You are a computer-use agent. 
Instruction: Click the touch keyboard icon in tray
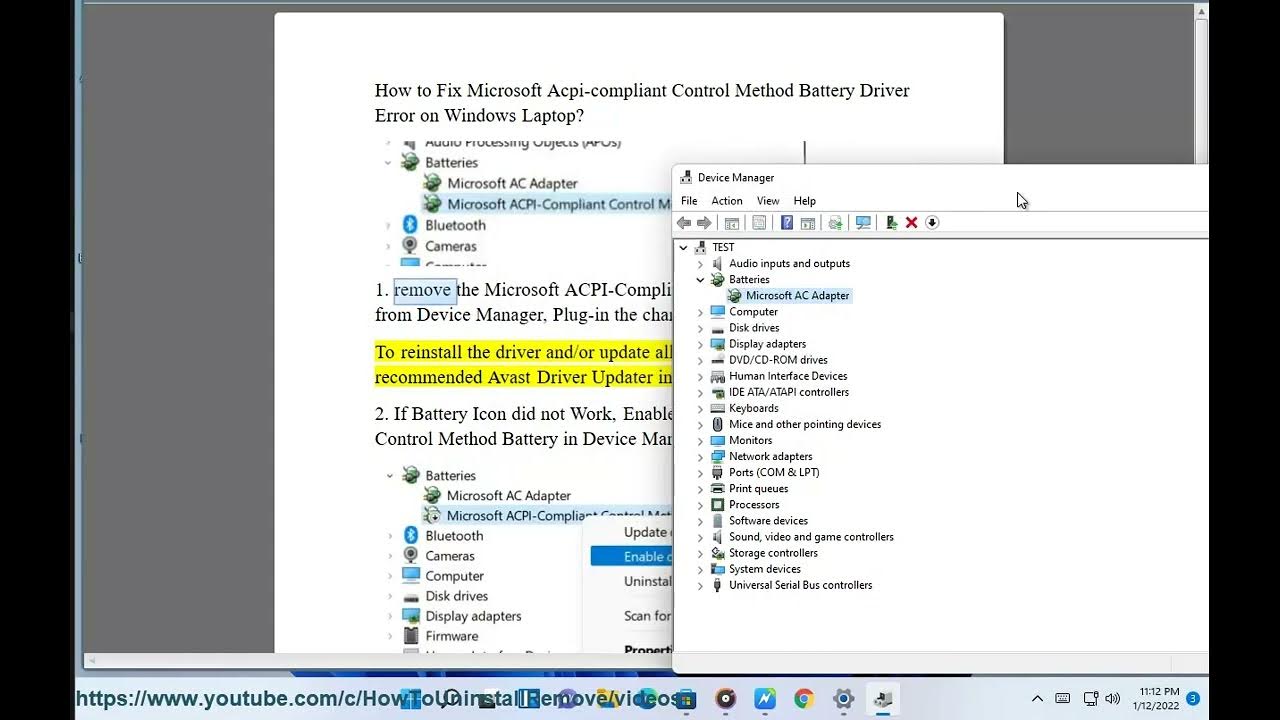pyautogui.click(x=1063, y=699)
